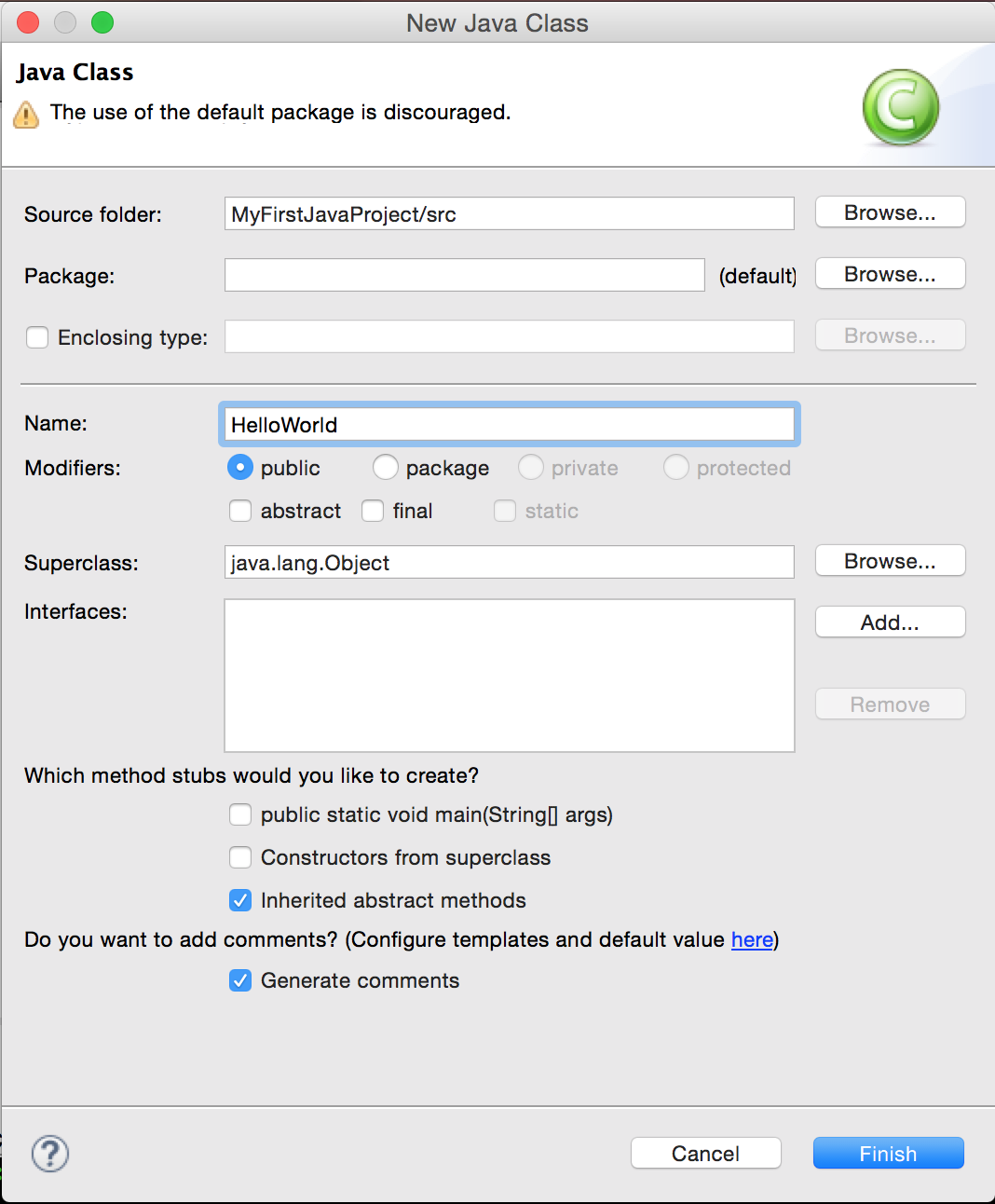Cancel the New Java Class dialog

705,1154
